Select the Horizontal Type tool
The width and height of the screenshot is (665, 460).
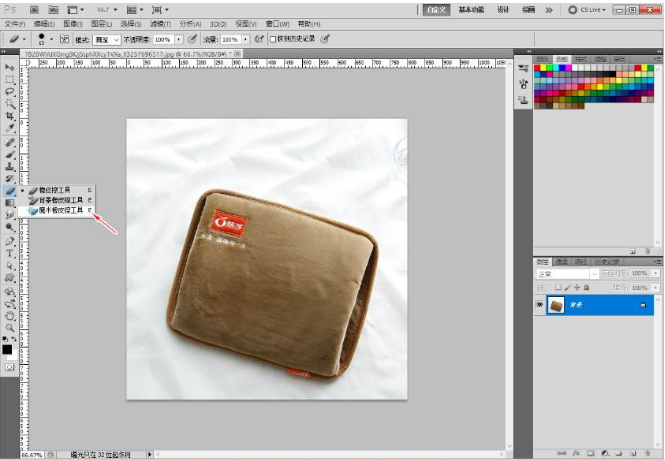pos(9,254)
